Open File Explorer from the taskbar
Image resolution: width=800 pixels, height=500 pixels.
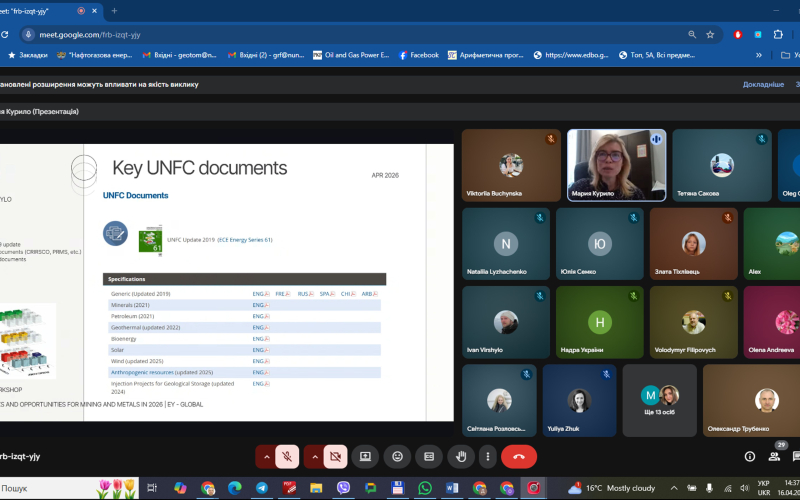(x=316, y=488)
